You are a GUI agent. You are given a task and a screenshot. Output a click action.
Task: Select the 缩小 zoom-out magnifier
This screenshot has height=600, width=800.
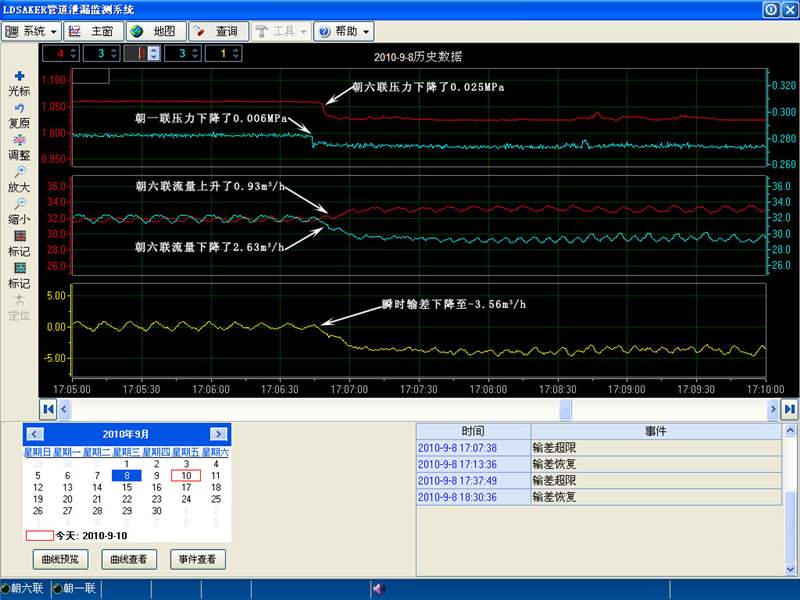[x=19, y=204]
